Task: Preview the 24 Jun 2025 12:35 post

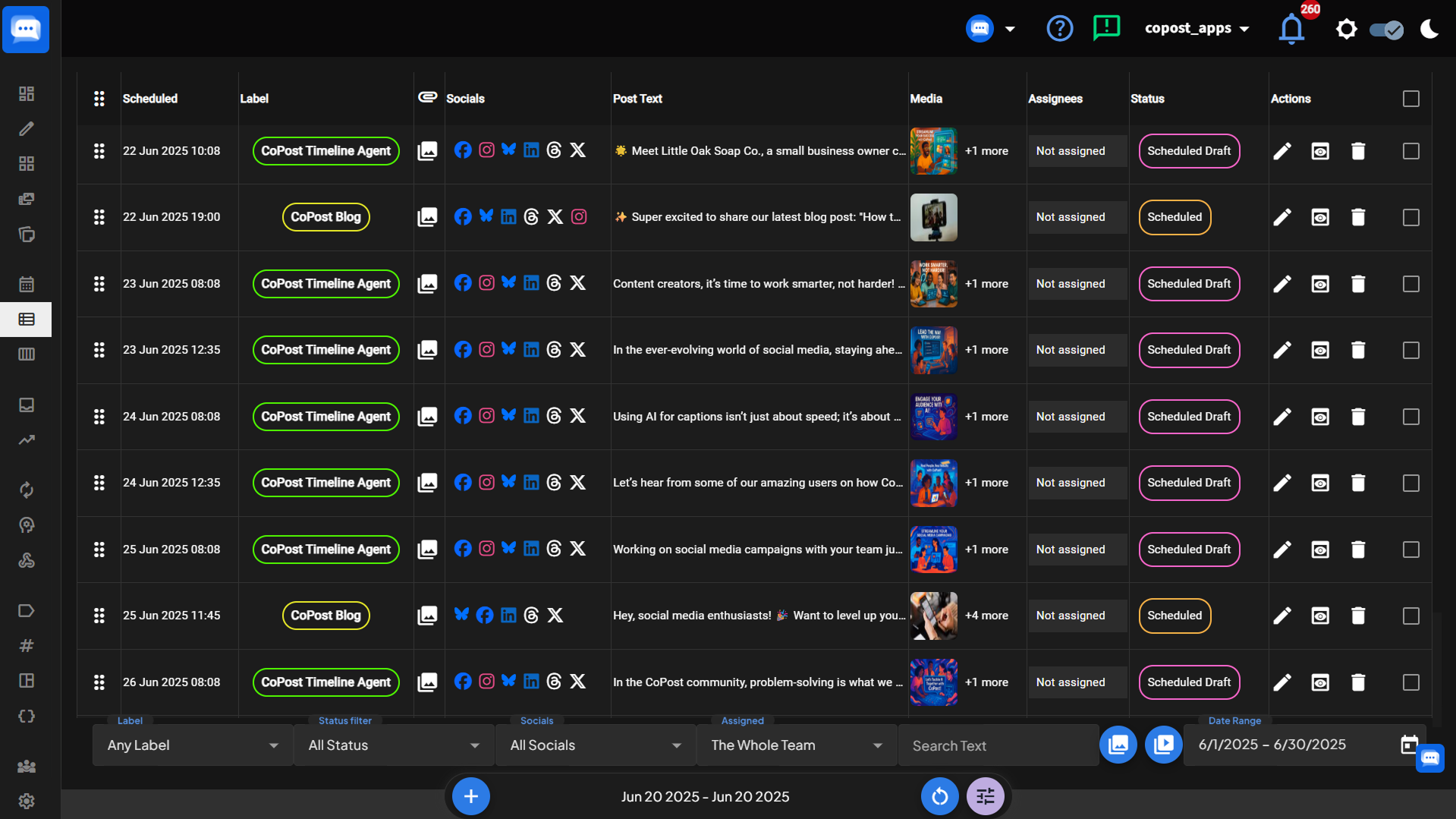Action: pyautogui.click(x=1320, y=483)
